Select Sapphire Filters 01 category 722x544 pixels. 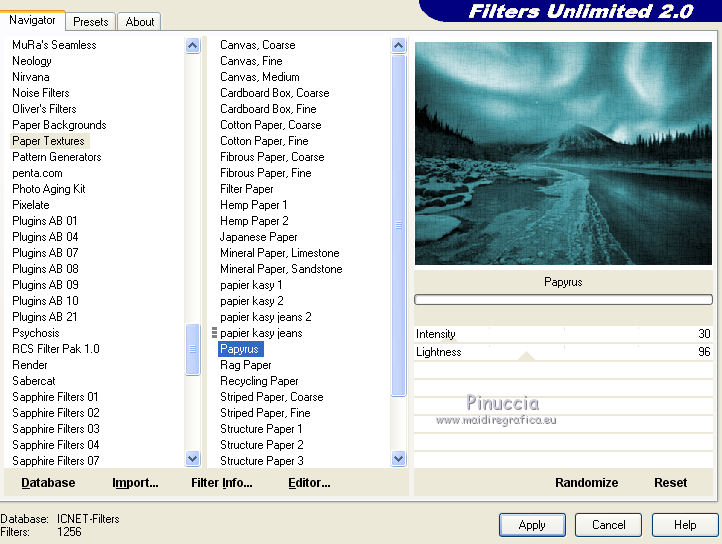click(x=55, y=397)
